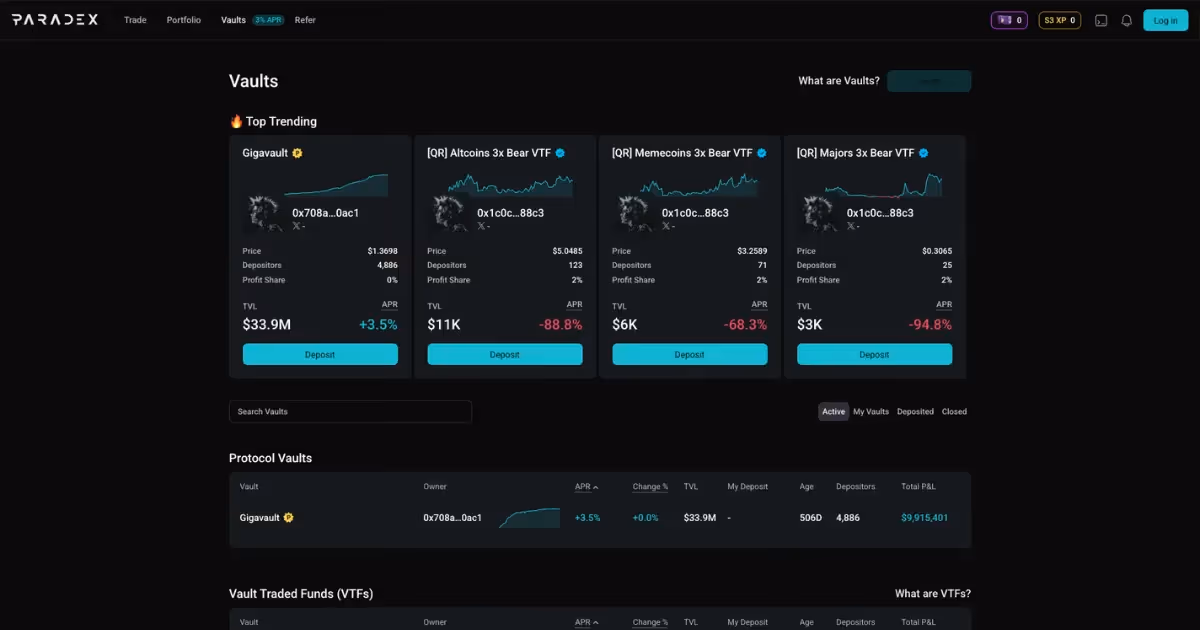Open the terminal/console icon in the header
The image size is (1200, 630).
pos(1103,20)
